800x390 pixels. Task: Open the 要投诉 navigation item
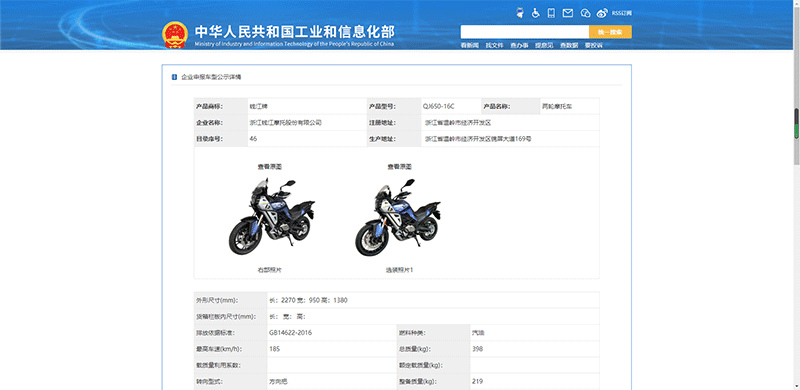[594, 45]
